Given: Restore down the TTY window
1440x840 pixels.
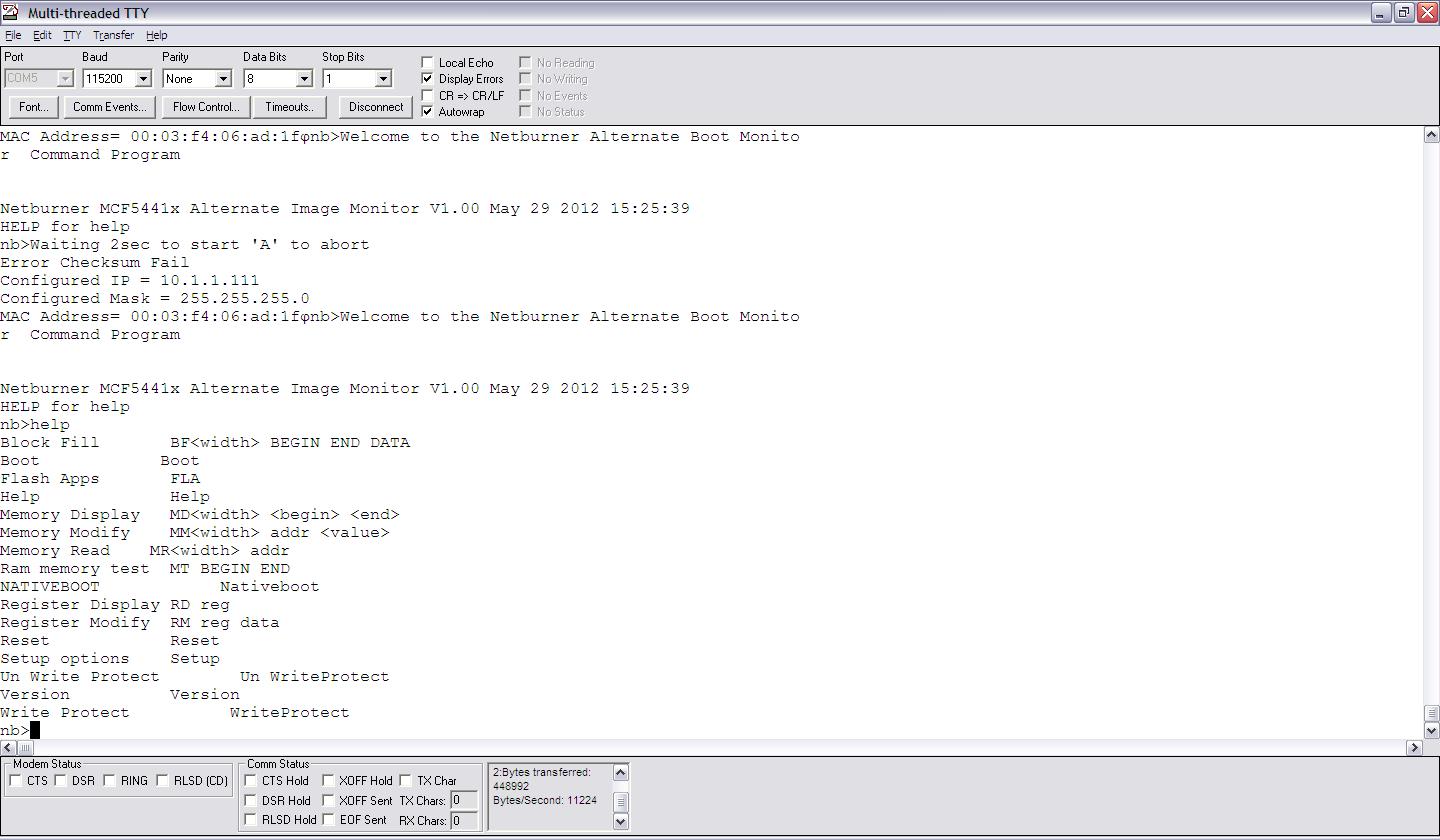Looking at the screenshot, I should 1404,12.
